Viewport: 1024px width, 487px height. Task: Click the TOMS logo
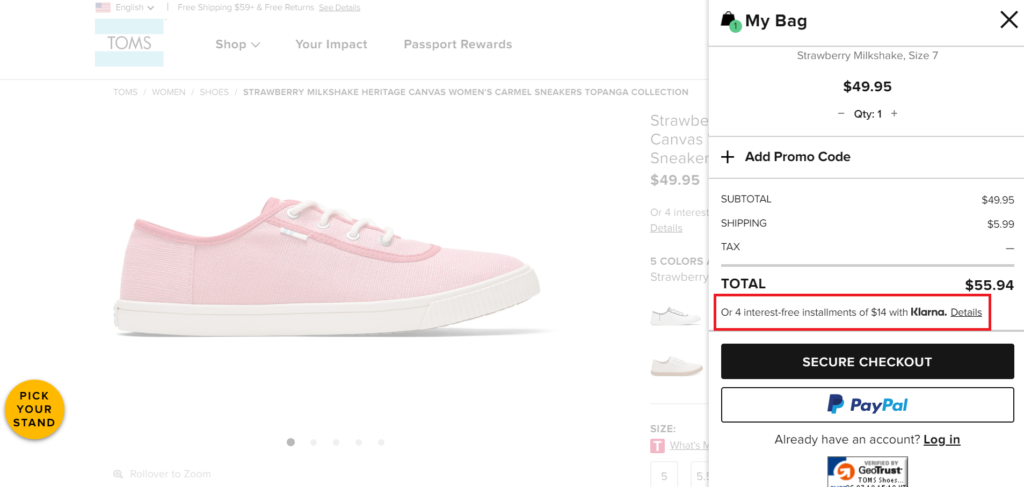pyautogui.click(x=129, y=43)
